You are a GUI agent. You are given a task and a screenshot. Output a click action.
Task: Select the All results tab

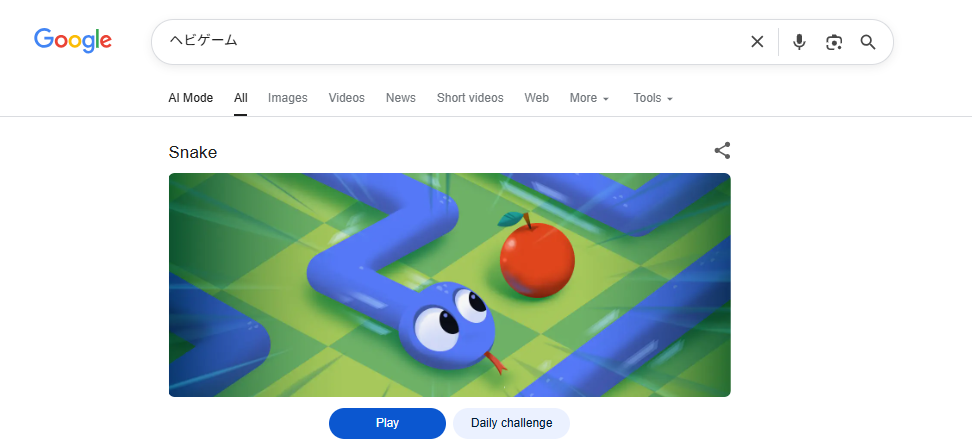click(x=241, y=98)
